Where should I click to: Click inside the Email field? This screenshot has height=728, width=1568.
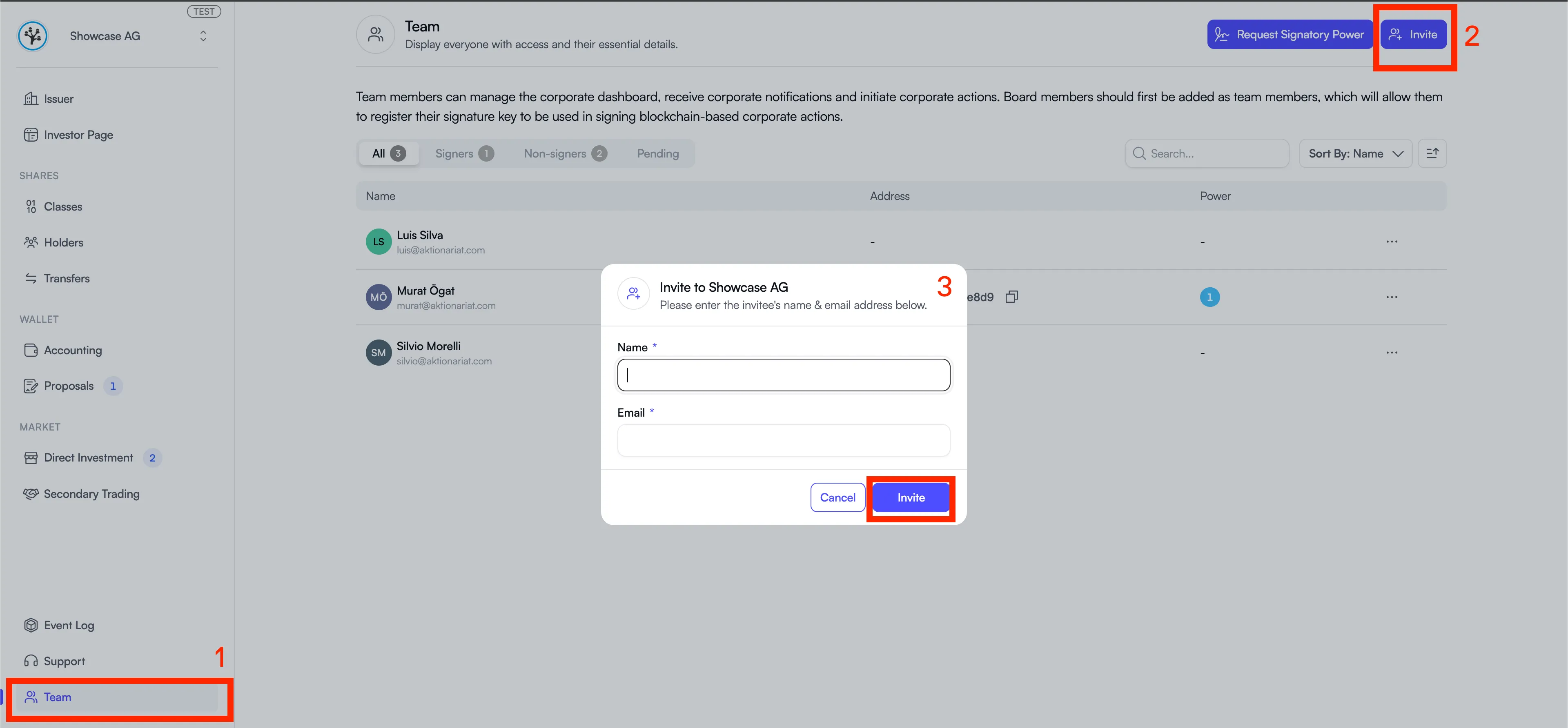coord(784,440)
